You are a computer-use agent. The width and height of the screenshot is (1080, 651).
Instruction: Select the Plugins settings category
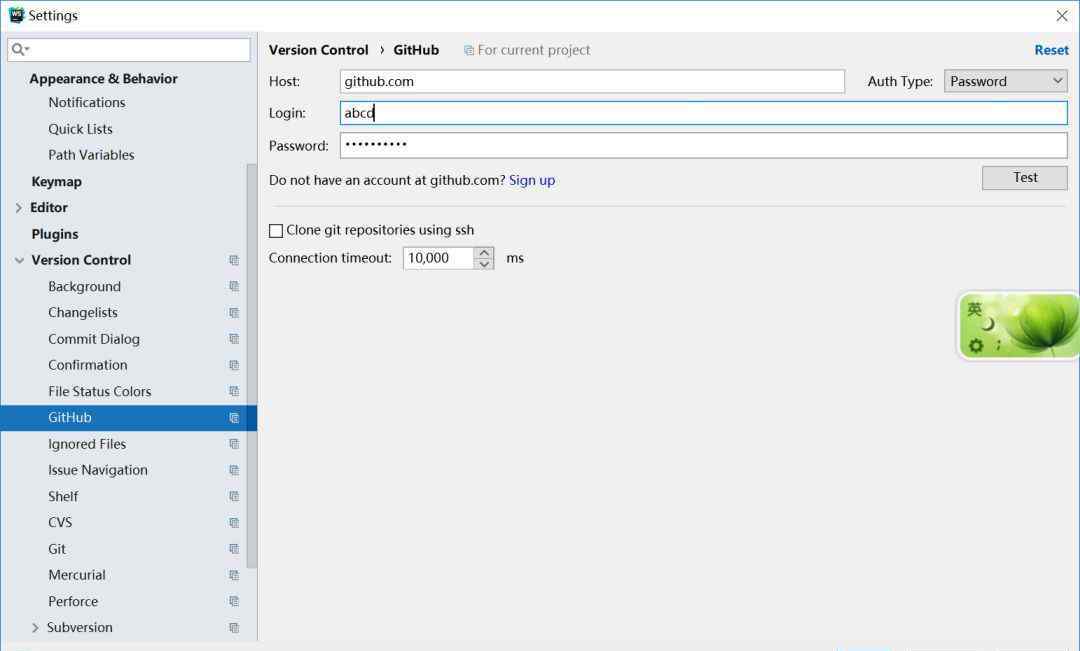(55, 234)
